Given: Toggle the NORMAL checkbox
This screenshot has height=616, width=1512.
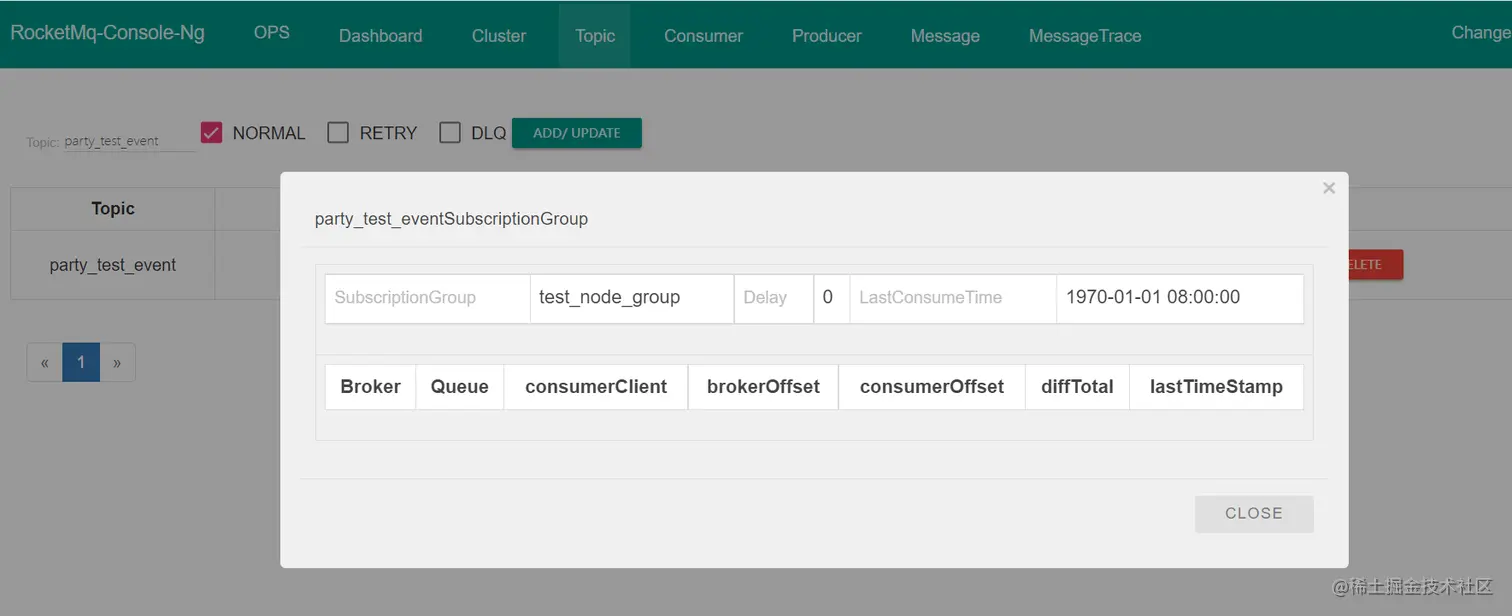Looking at the screenshot, I should (x=211, y=133).
